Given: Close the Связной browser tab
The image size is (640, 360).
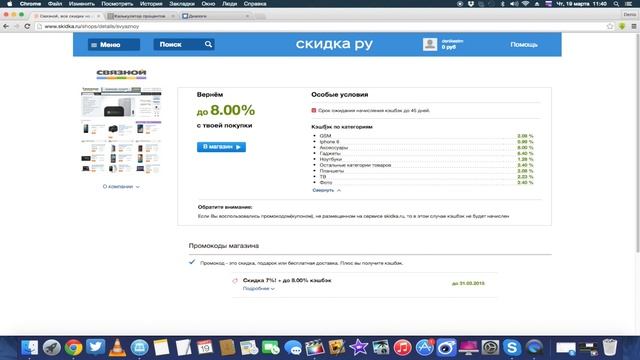Looking at the screenshot, I should [x=98, y=16].
